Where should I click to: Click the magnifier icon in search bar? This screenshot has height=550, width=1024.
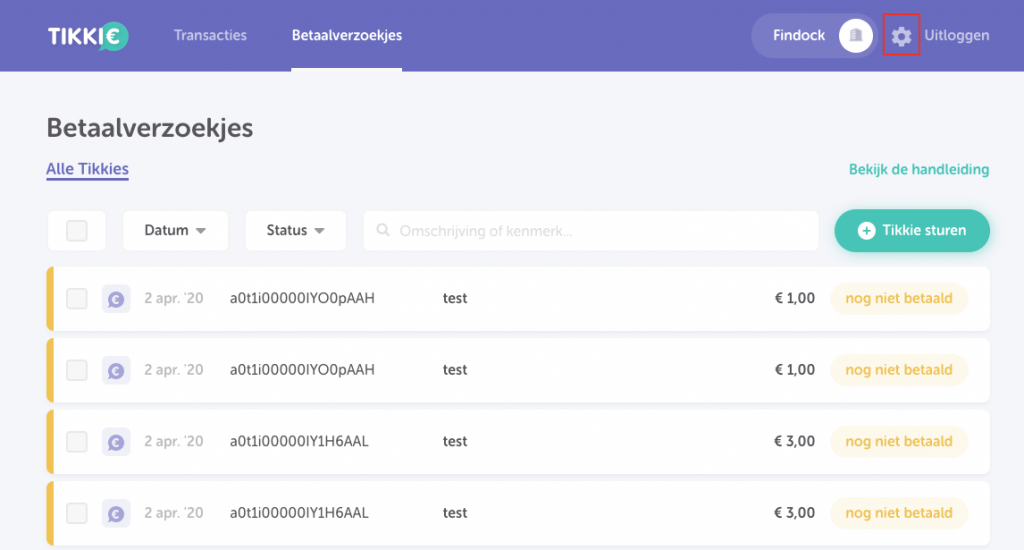[383, 231]
